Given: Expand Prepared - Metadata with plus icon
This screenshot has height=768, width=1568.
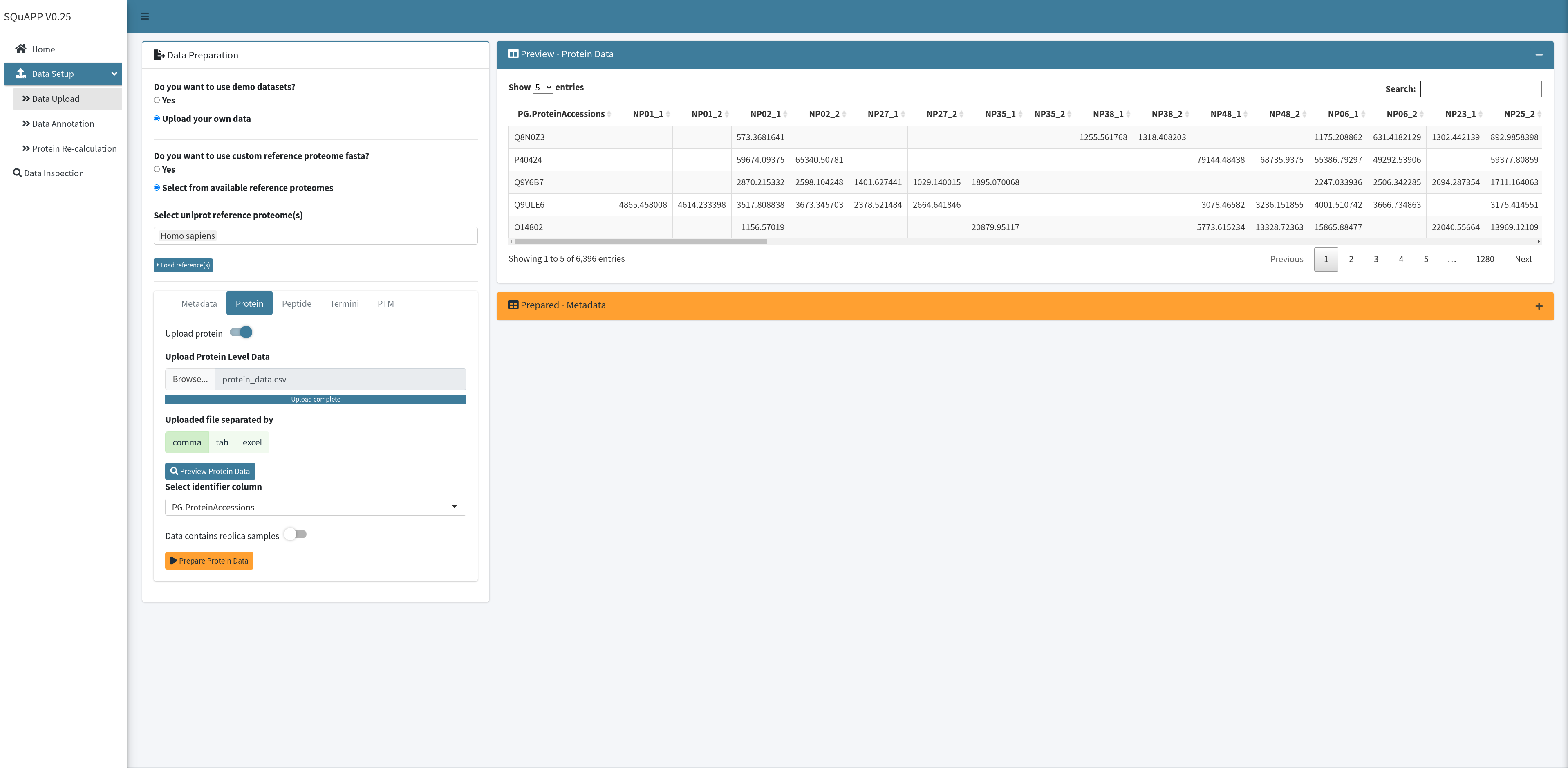Looking at the screenshot, I should (x=1538, y=306).
